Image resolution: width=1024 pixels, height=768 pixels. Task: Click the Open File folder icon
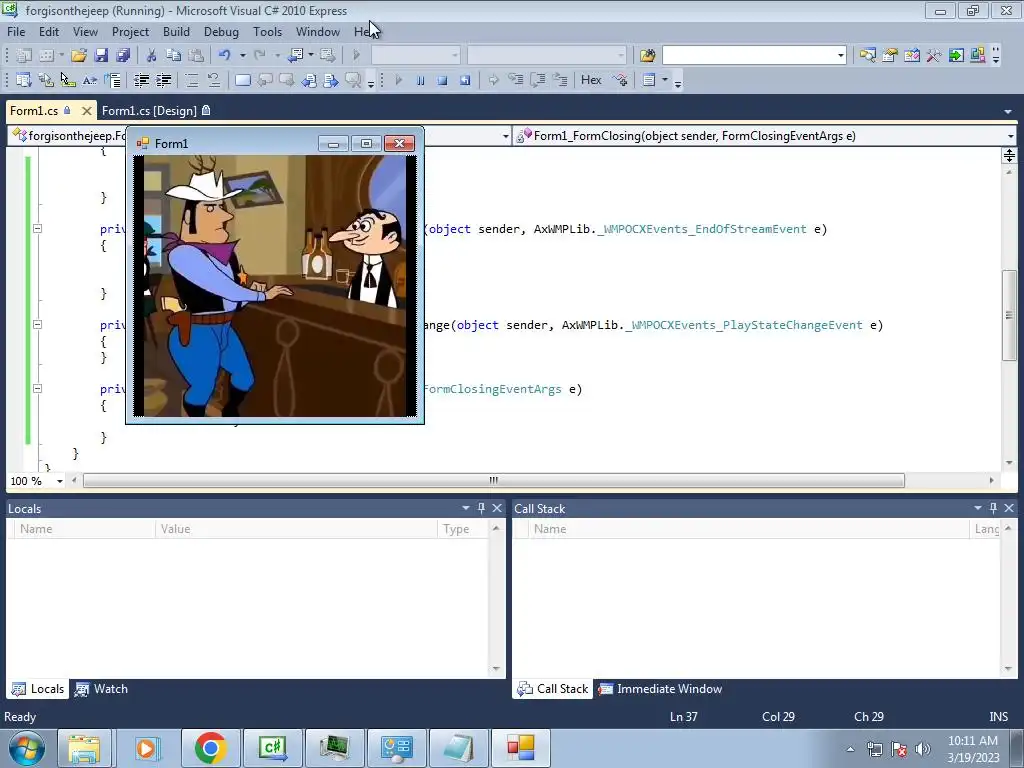pyautogui.click(x=79, y=56)
